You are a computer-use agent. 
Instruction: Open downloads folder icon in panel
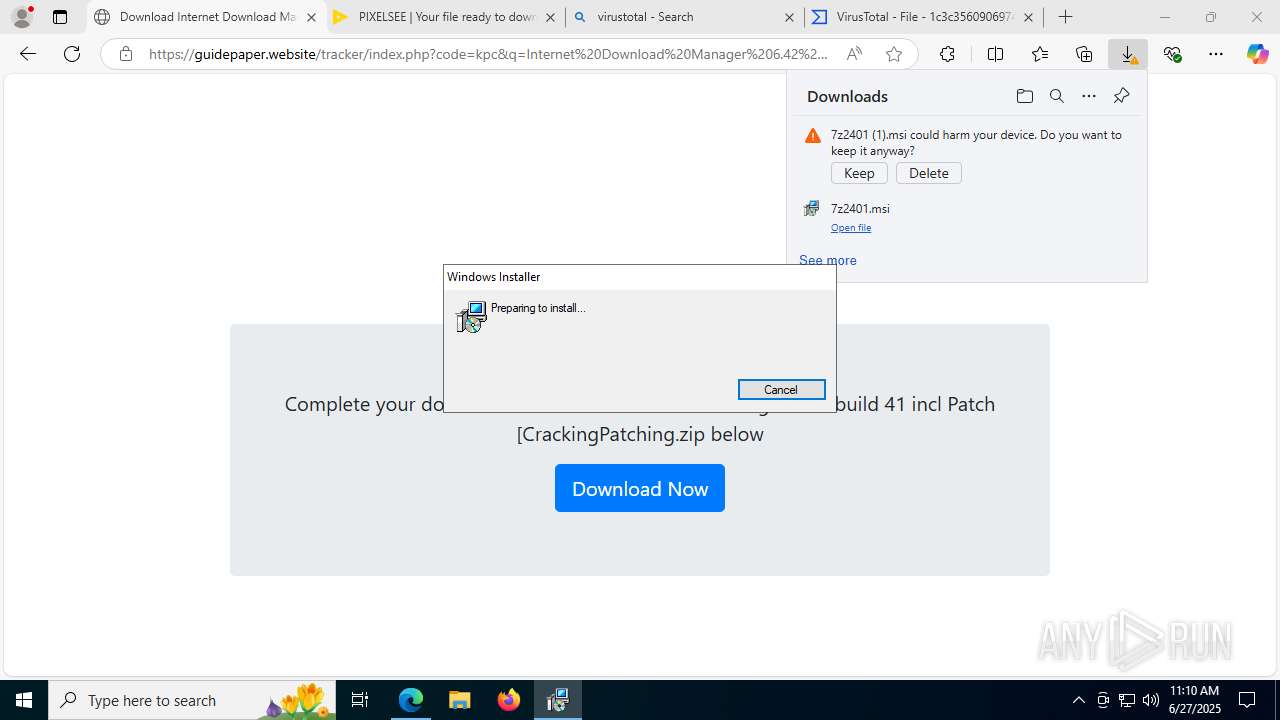point(1024,96)
